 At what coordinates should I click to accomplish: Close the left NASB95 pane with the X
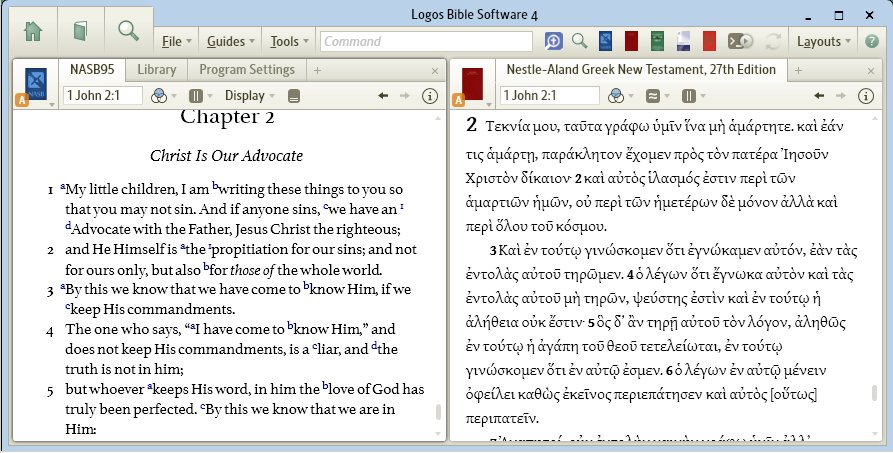point(435,71)
